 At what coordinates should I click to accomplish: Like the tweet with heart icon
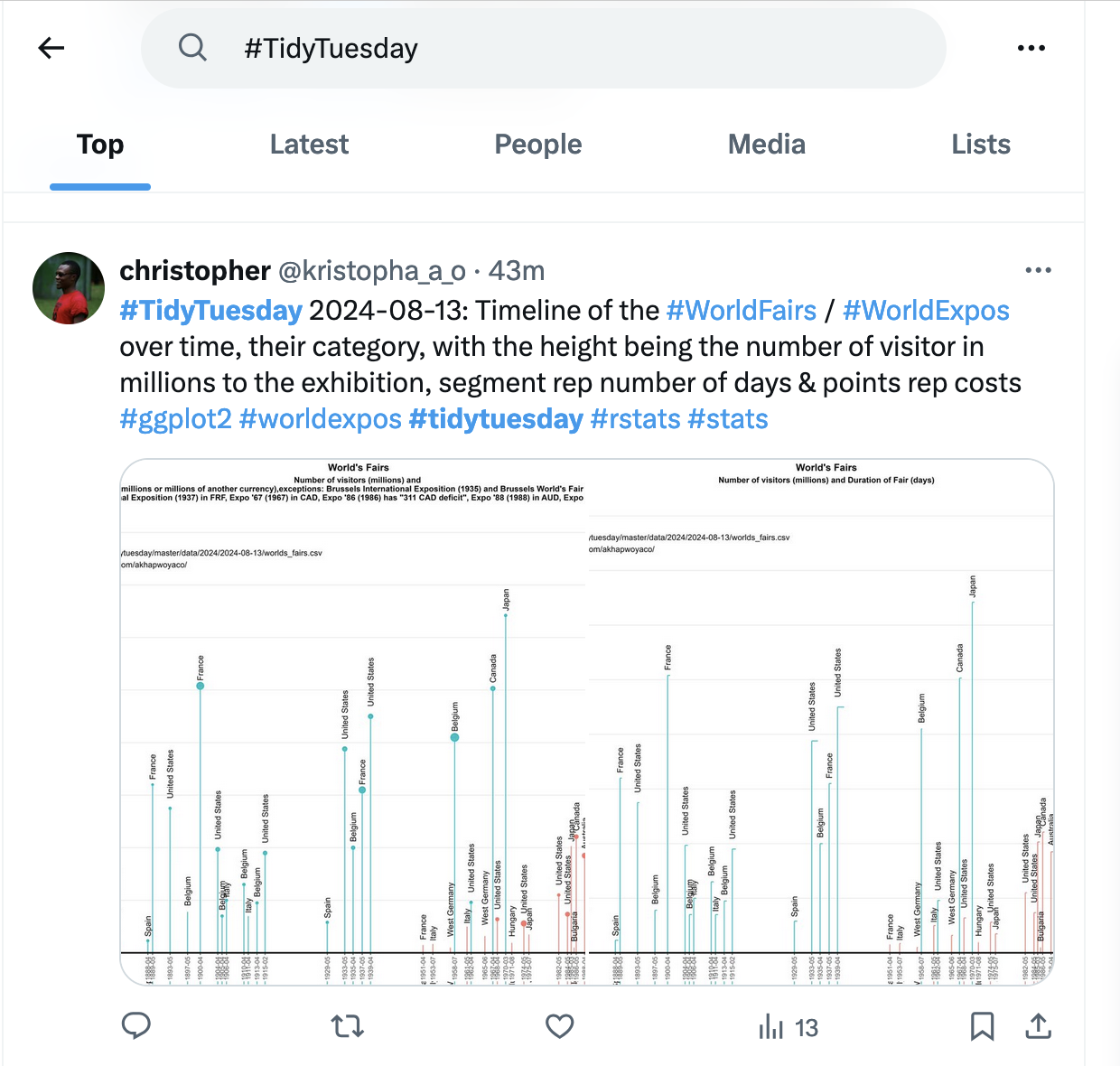point(560,1026)
